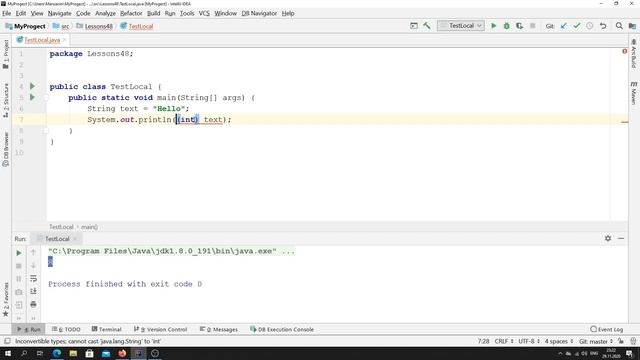The width and height of the screenshot is (640, 360).
Task: Click the Stop icon in the top toolbar
Action: pyautogui.click(x=532, y=26)
